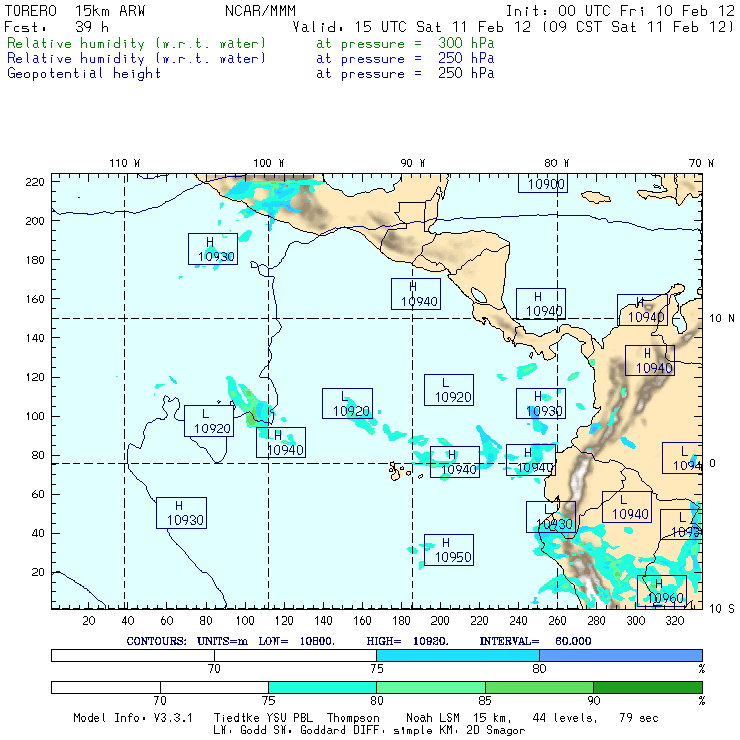This screenshot has width=740, height=740.
Task: Click the '44 levels' model info text
Action: [565, 718]
